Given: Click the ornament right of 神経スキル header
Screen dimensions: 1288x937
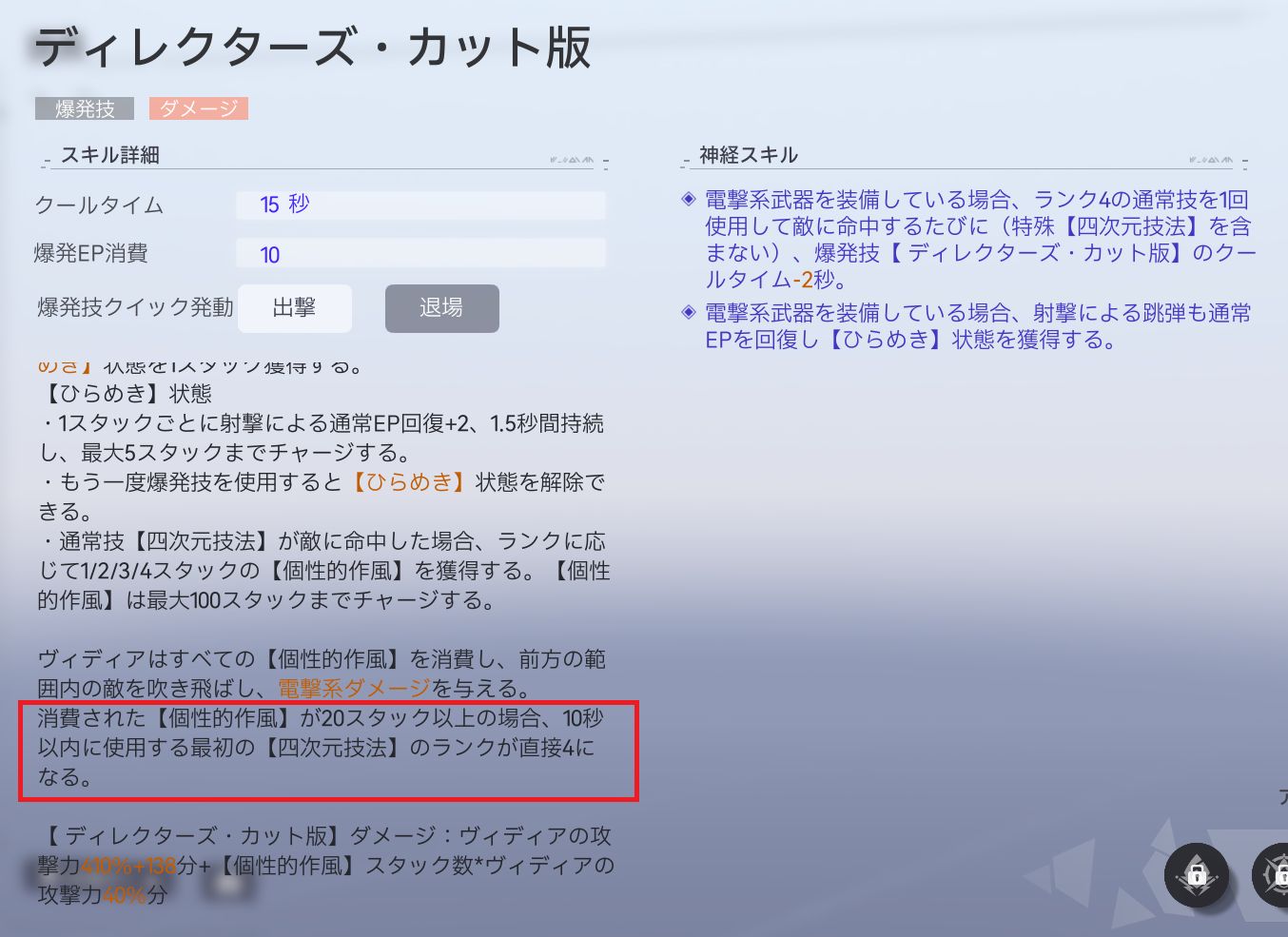Looking at the screenshot, I should (x=1211, y=160).
